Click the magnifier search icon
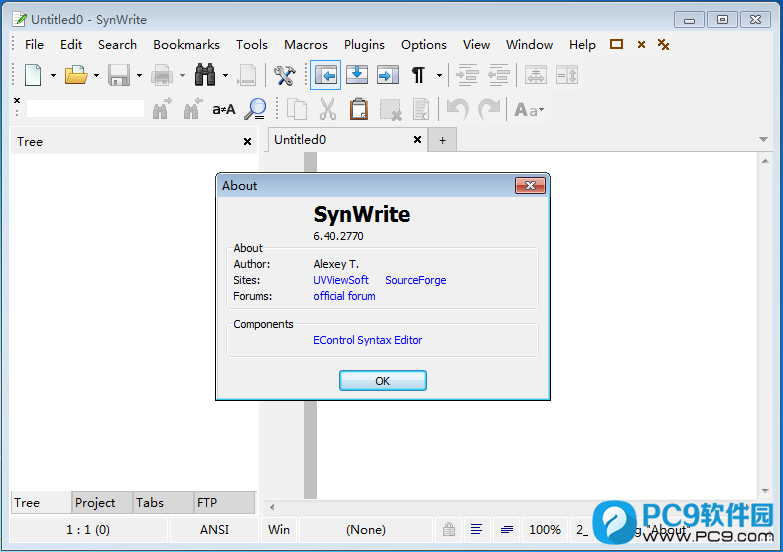 click(x=255, y=109)
